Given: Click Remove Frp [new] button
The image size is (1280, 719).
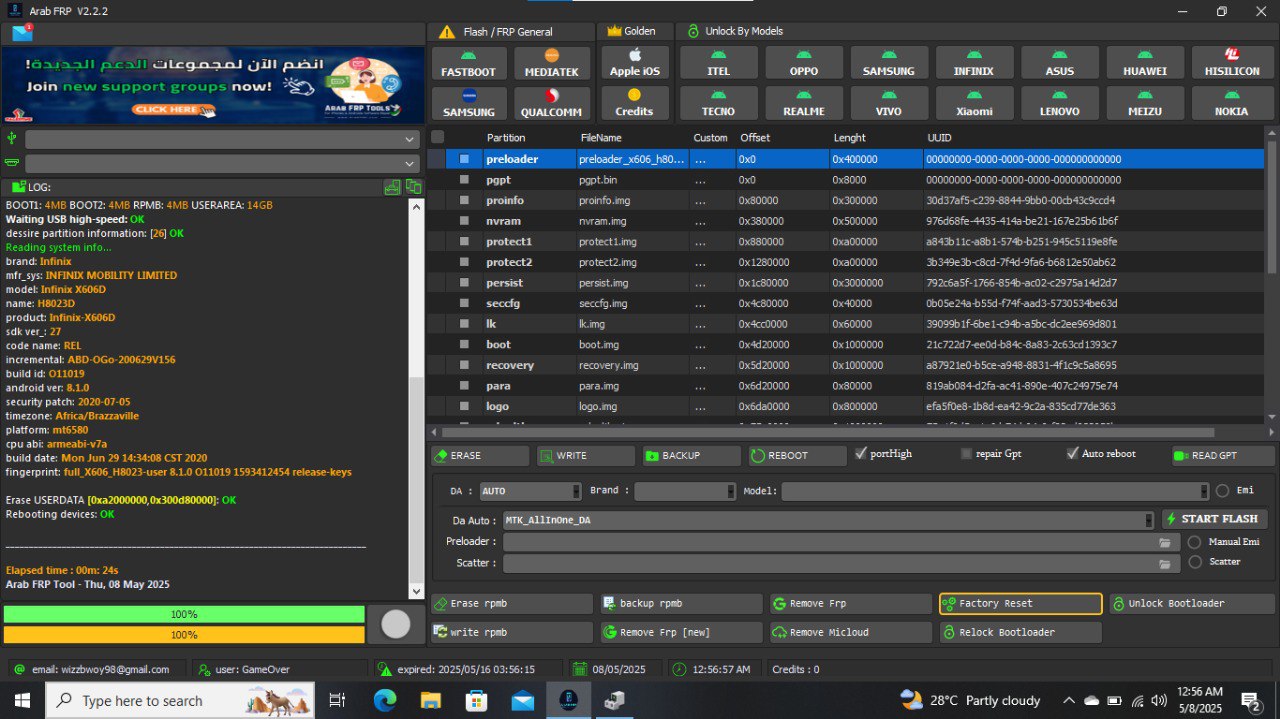Looking at the screenshot, I should (681, 632).
